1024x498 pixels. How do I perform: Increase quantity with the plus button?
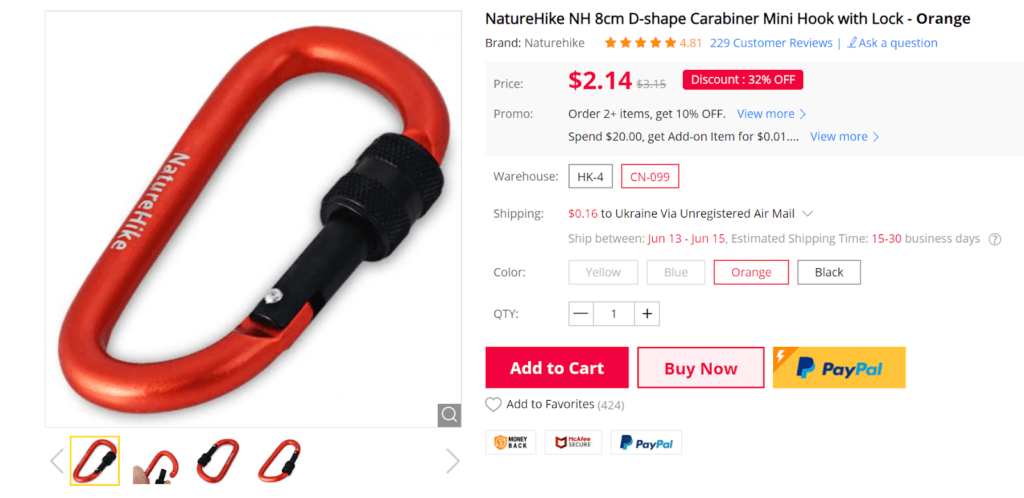[x=647, y=314]
